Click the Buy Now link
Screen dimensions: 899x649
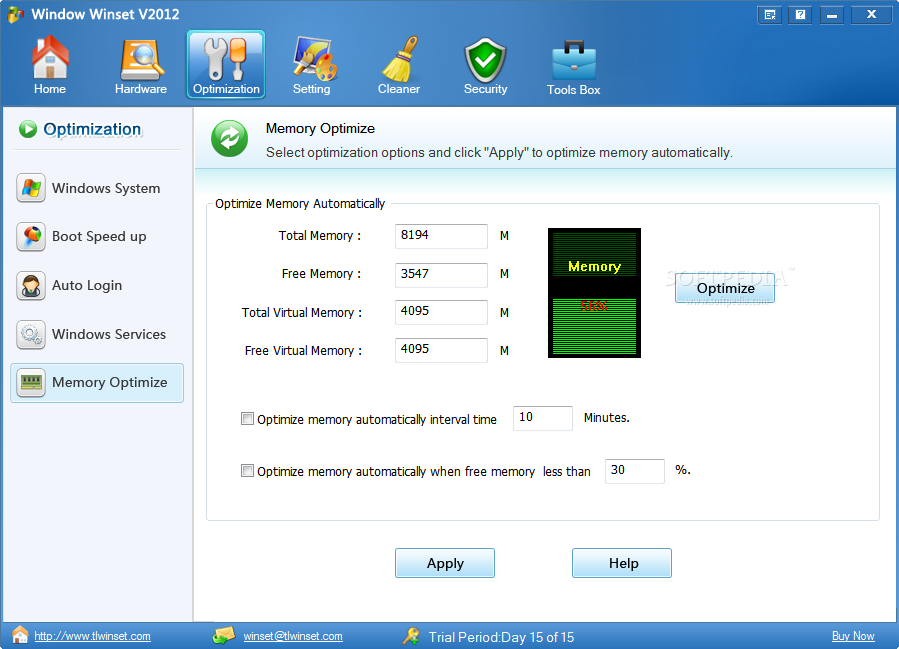click(x=853, y=636)
